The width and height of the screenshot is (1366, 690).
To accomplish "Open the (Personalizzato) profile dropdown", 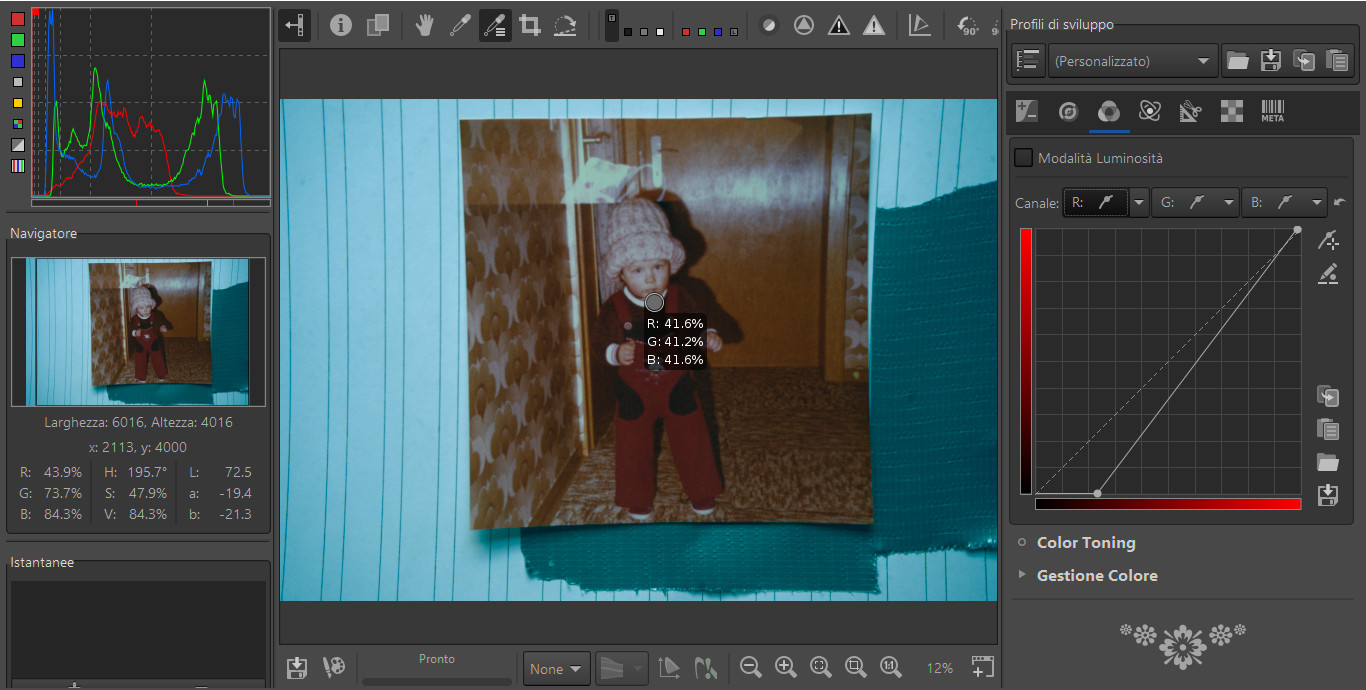I will coord(1132,61).
